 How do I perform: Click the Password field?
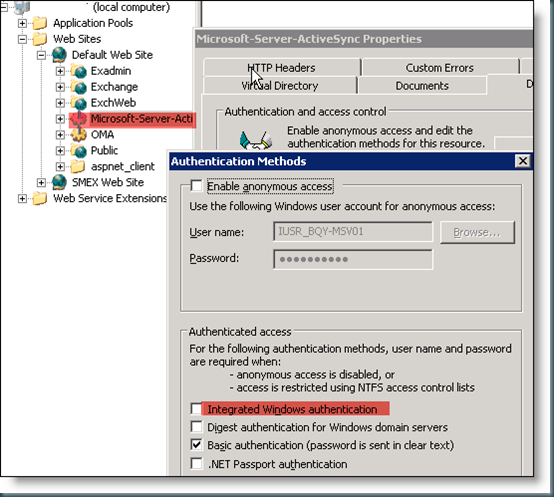coord(353,260)
